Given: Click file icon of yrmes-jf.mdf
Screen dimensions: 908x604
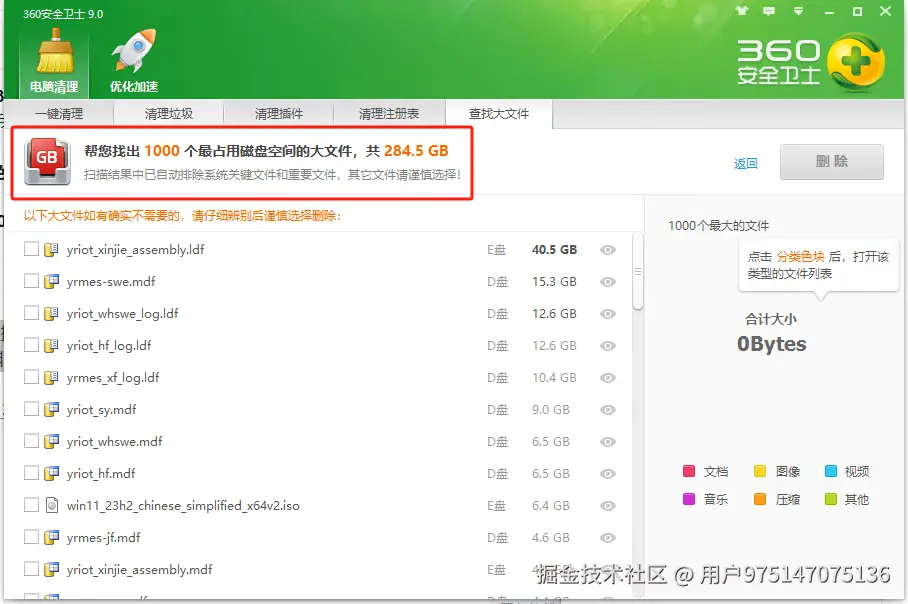Looking at the screenshot, I should coord(52,537).
